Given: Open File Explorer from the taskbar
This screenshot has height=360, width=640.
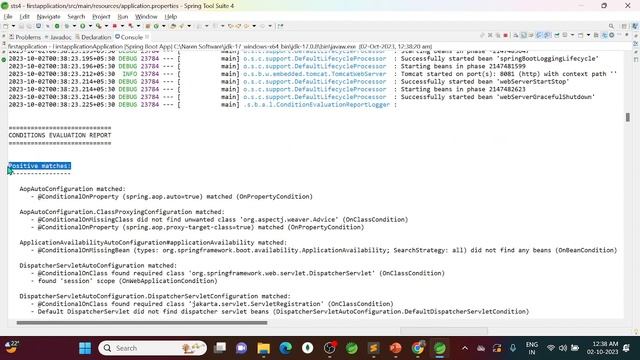Looking at the screenshot, I should tap(264, 348).
